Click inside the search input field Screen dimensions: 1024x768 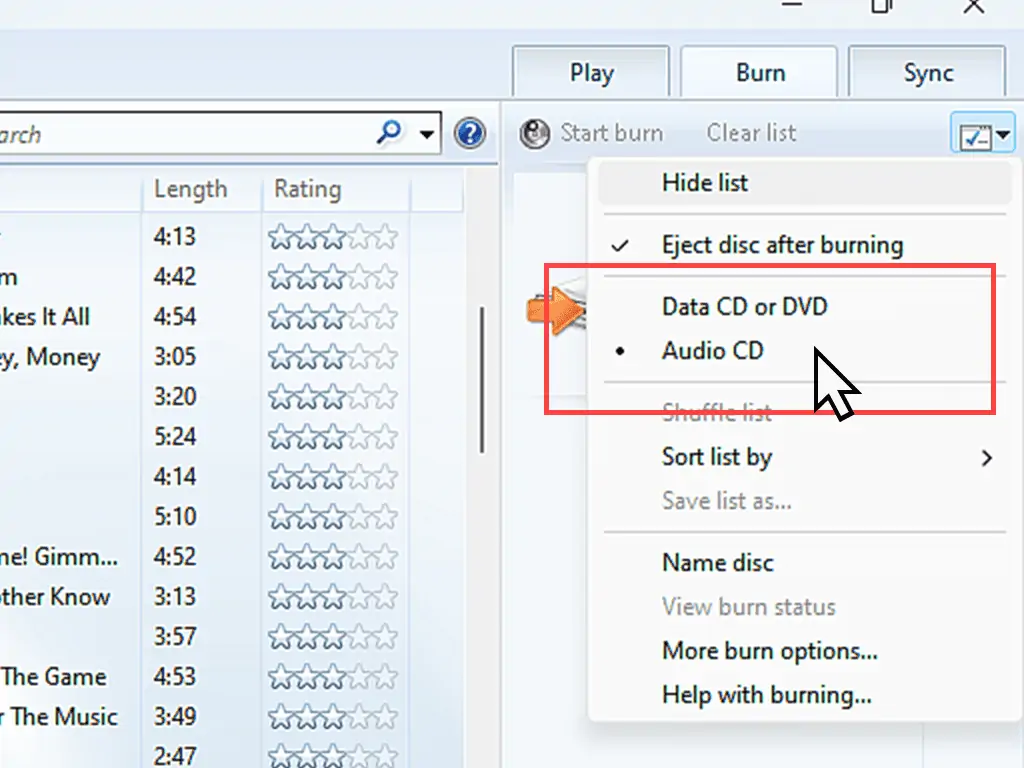(150, 132)
